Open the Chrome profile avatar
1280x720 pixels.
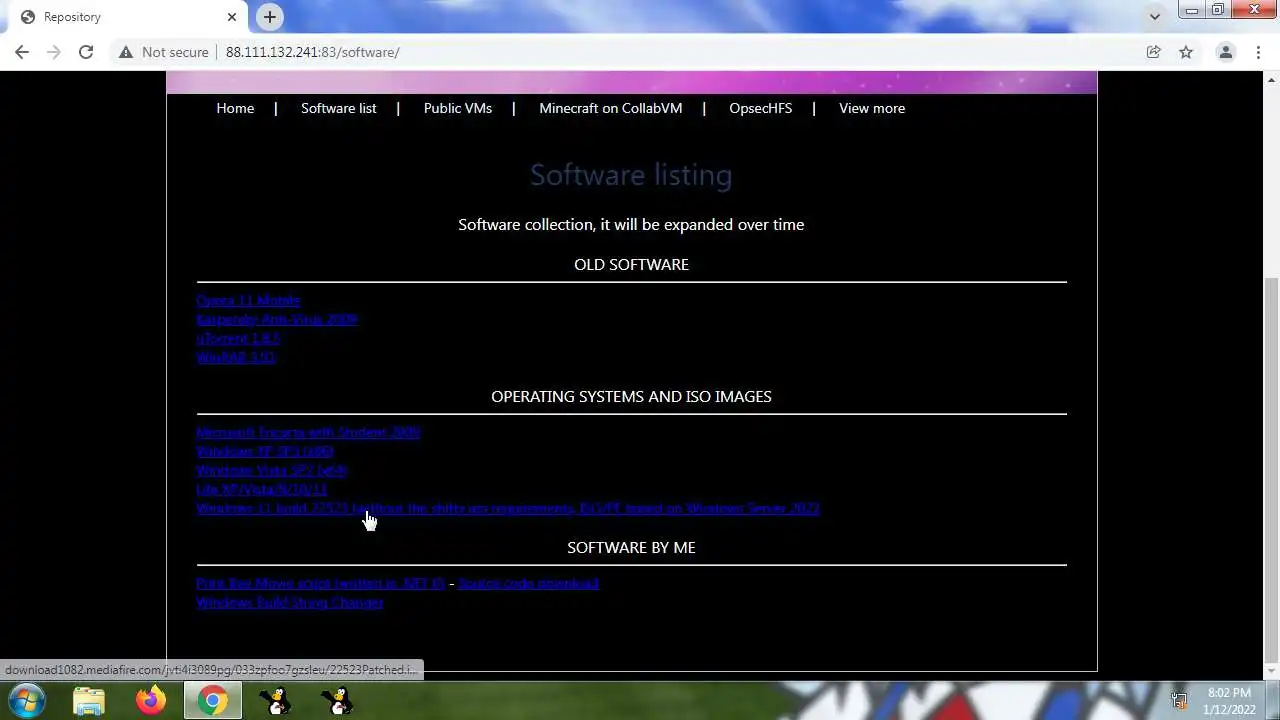tap(1225, 52)
